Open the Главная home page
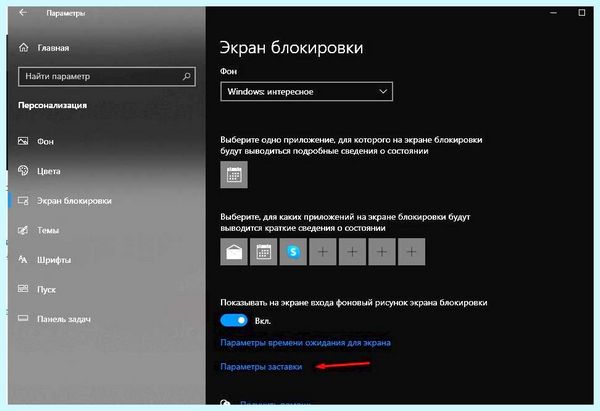 click(53, 48)
